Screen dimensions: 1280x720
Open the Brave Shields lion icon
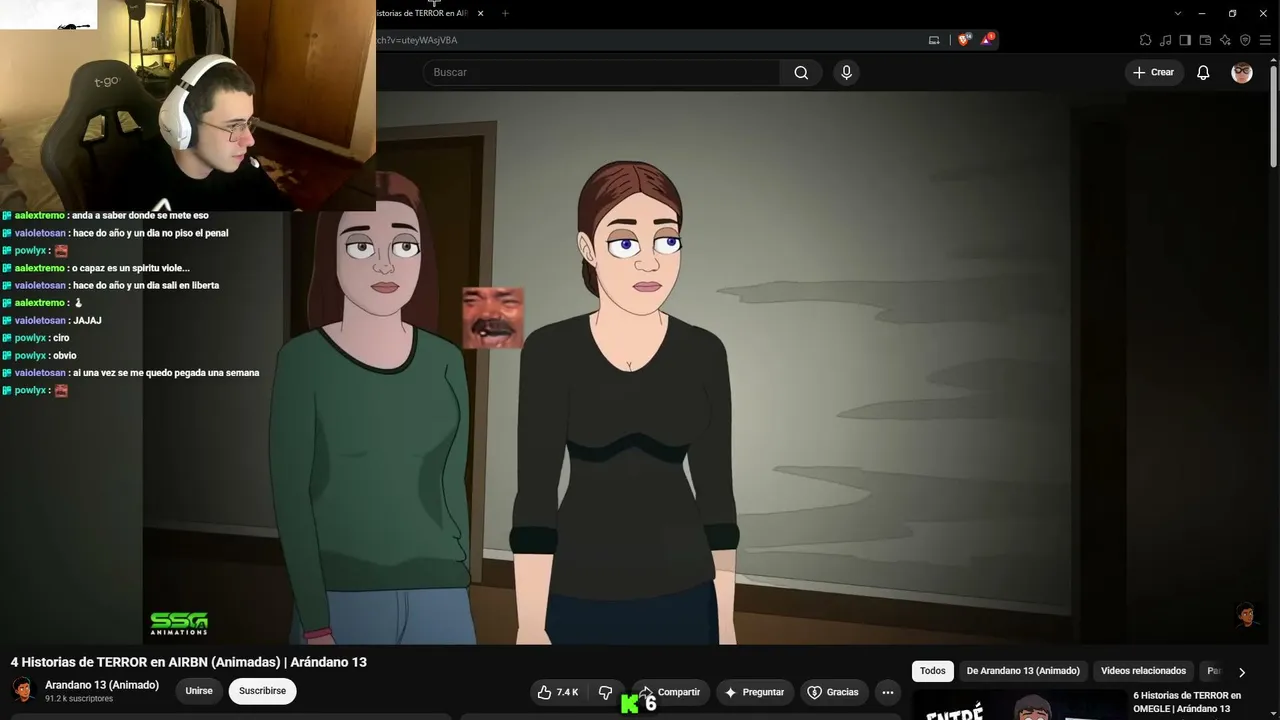[x=964, y=40]
